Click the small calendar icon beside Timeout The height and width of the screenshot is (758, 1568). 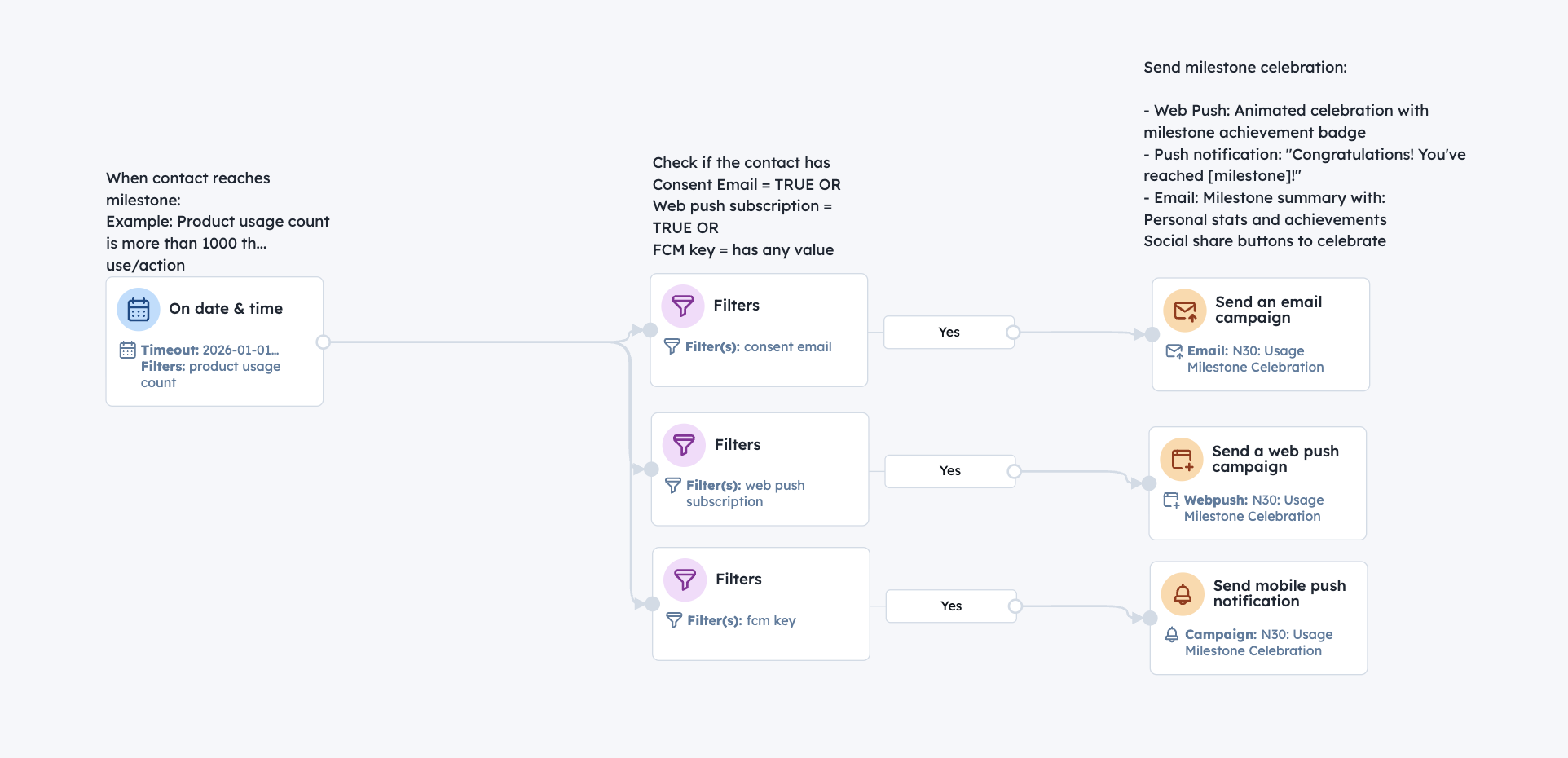click(128, 350)
